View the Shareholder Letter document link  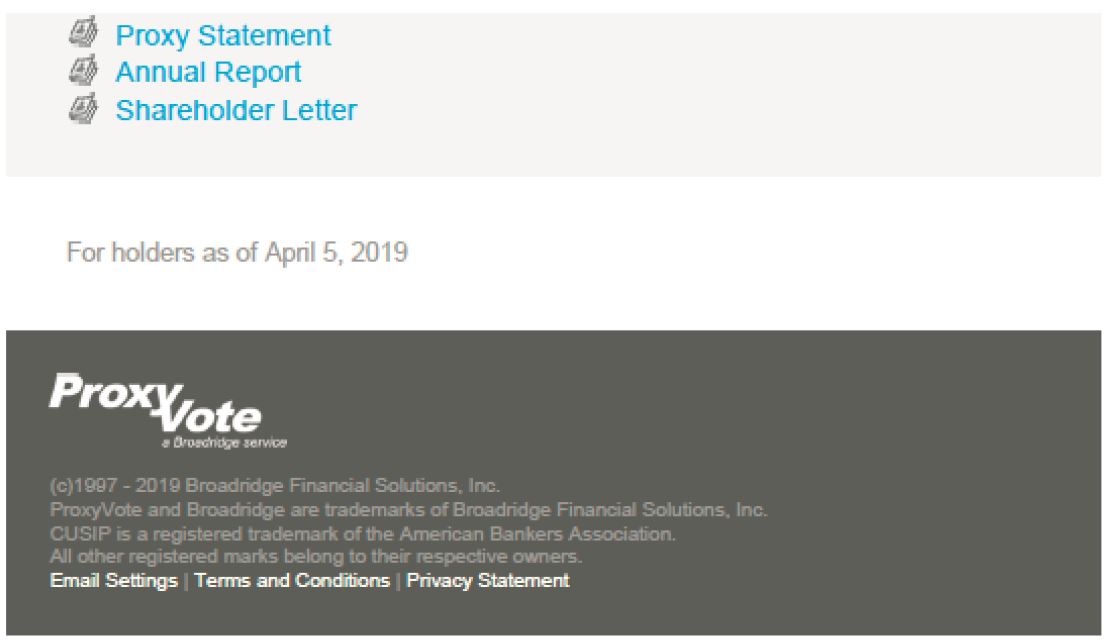[236, 110]
